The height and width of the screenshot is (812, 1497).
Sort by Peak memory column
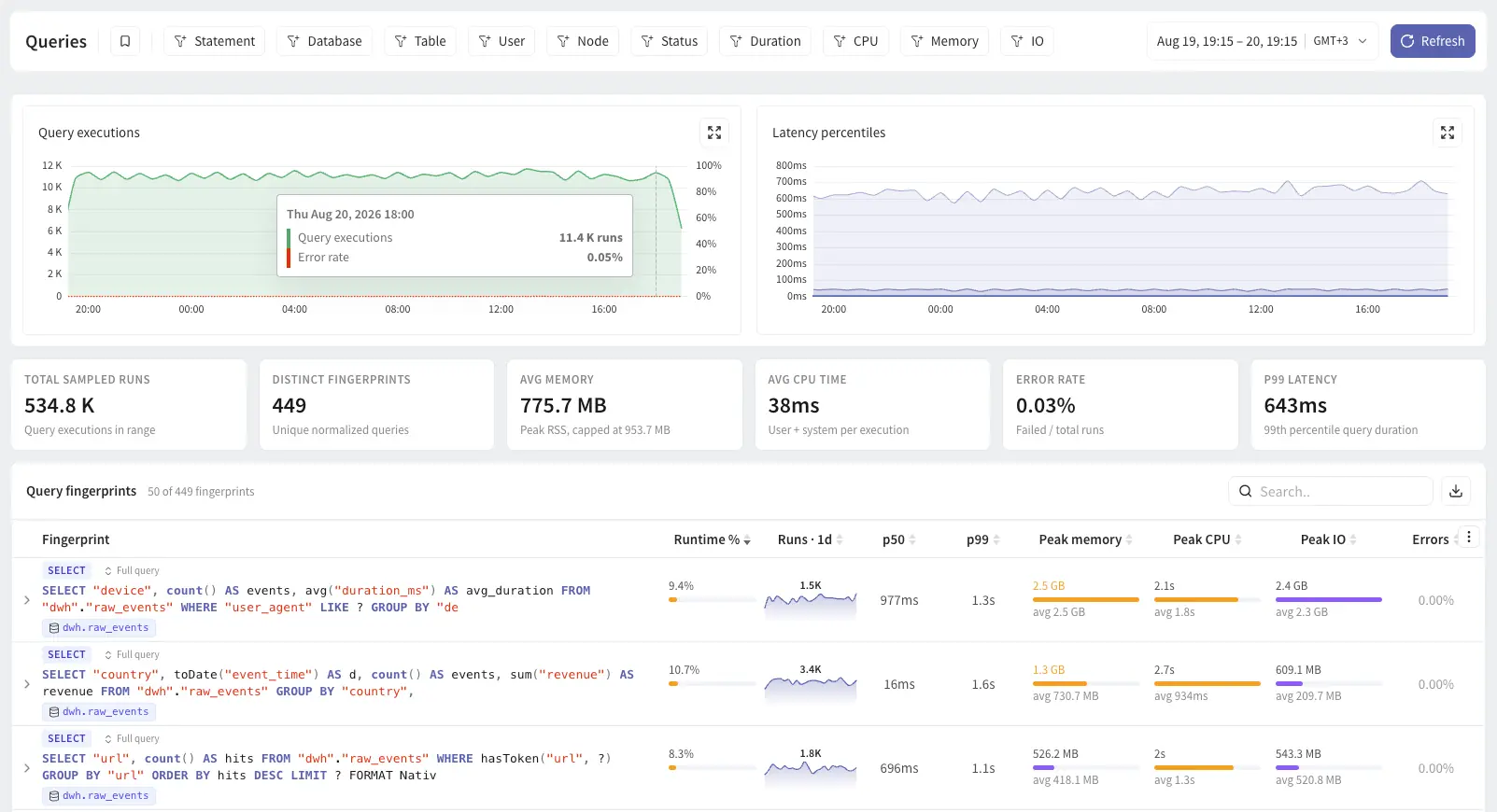point(1085,539)
